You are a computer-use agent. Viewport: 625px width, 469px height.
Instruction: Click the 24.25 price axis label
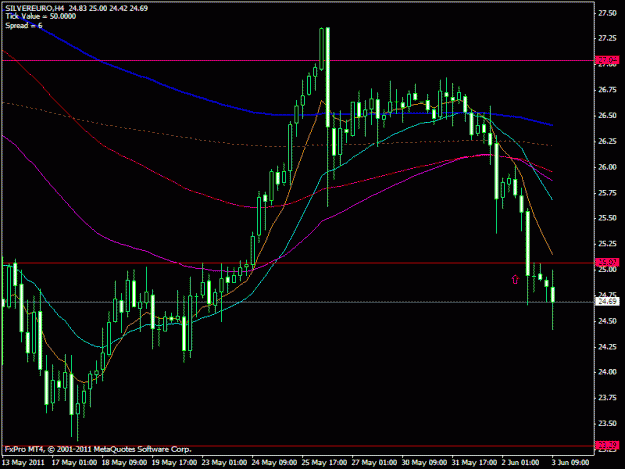[x=607, y=347]
